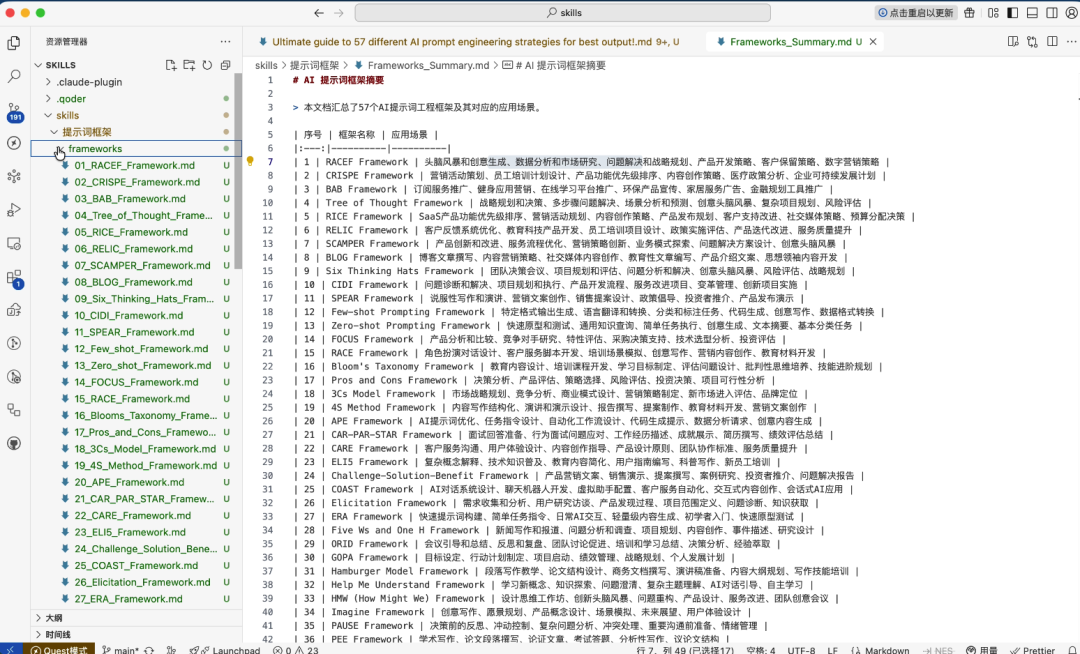1080x654 pixels.
Task: Open Source Control with 191 badge
Action: tap(14, 112)
